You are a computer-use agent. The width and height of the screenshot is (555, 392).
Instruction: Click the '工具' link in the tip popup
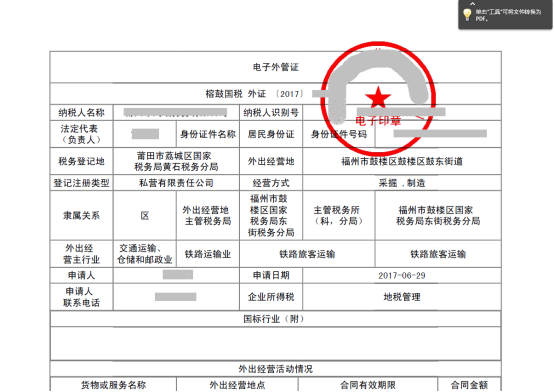click(x=493, y=12)
